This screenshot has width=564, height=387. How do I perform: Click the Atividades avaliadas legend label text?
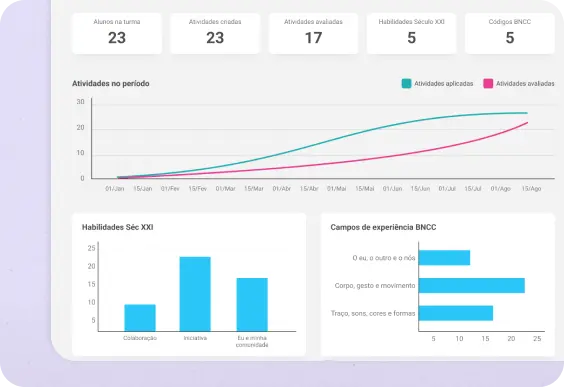[x=525, y=83]
